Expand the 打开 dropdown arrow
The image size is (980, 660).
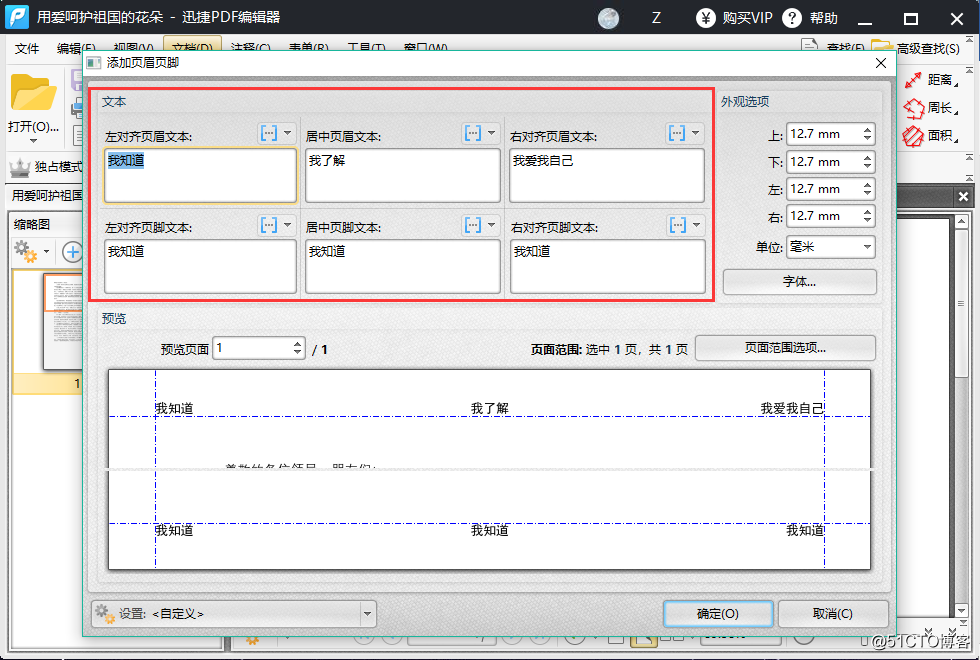[x=33, y=141]
